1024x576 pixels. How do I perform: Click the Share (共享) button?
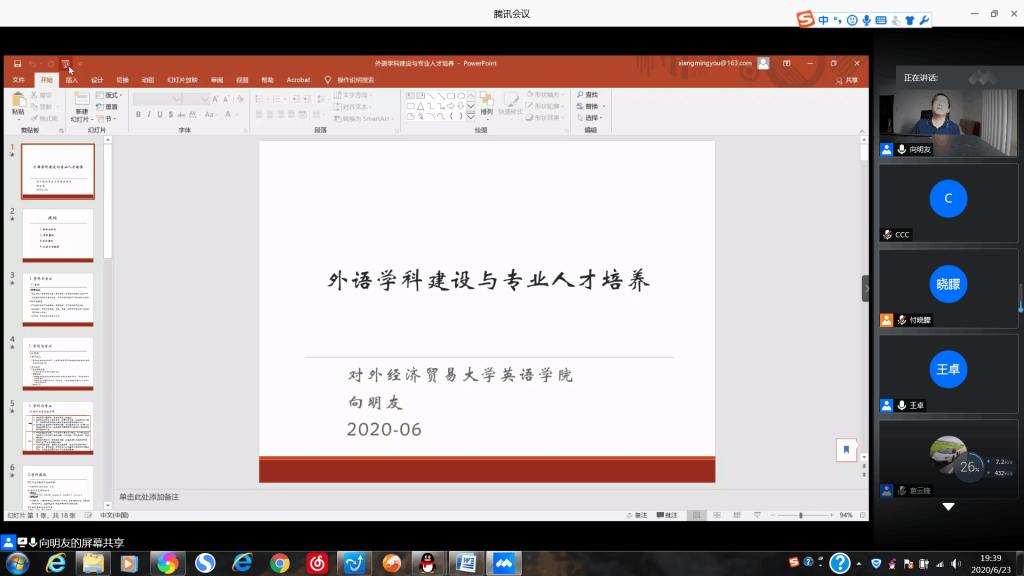(849, 80)
